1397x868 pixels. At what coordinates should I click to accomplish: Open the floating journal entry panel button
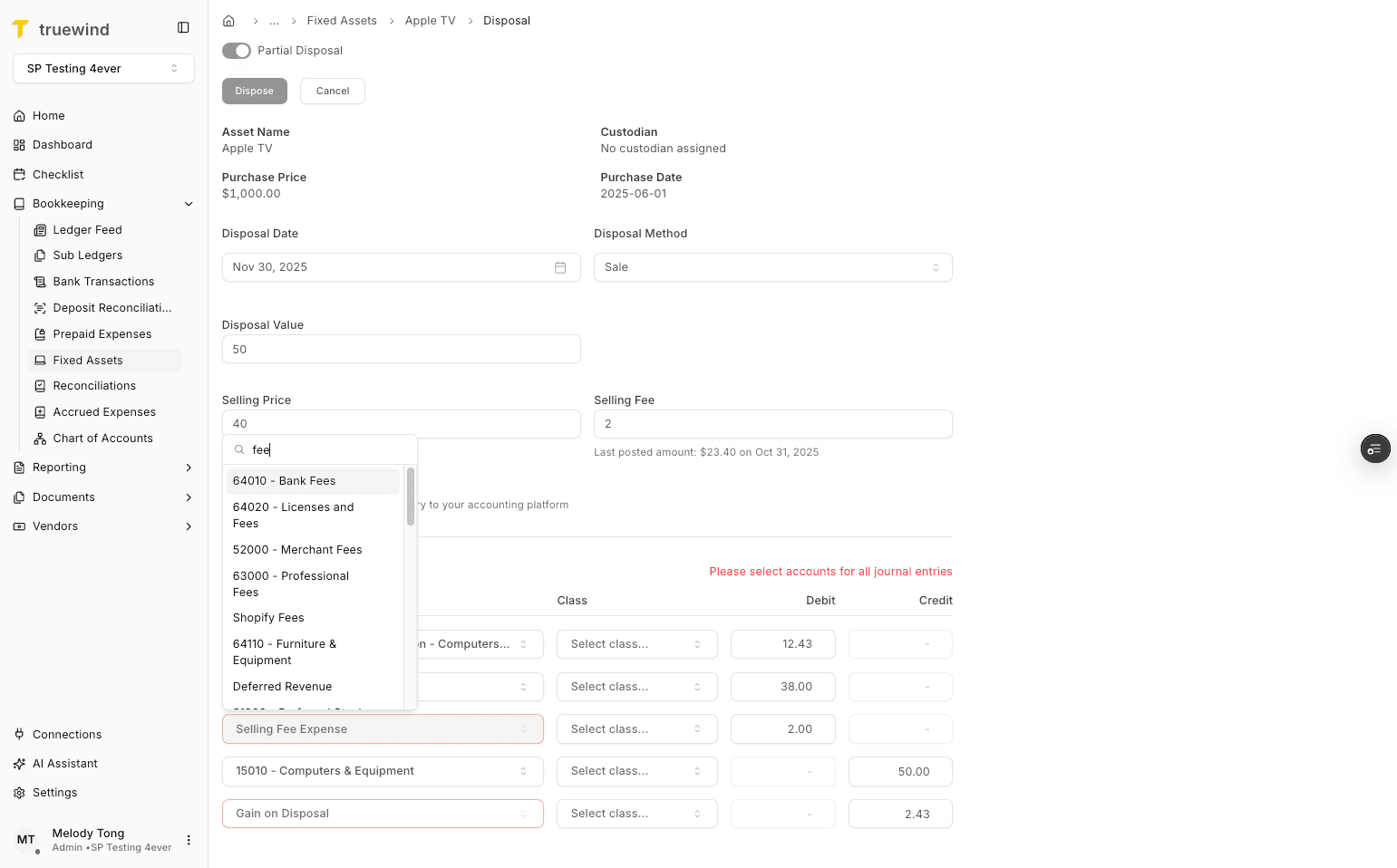point(1374,448)
